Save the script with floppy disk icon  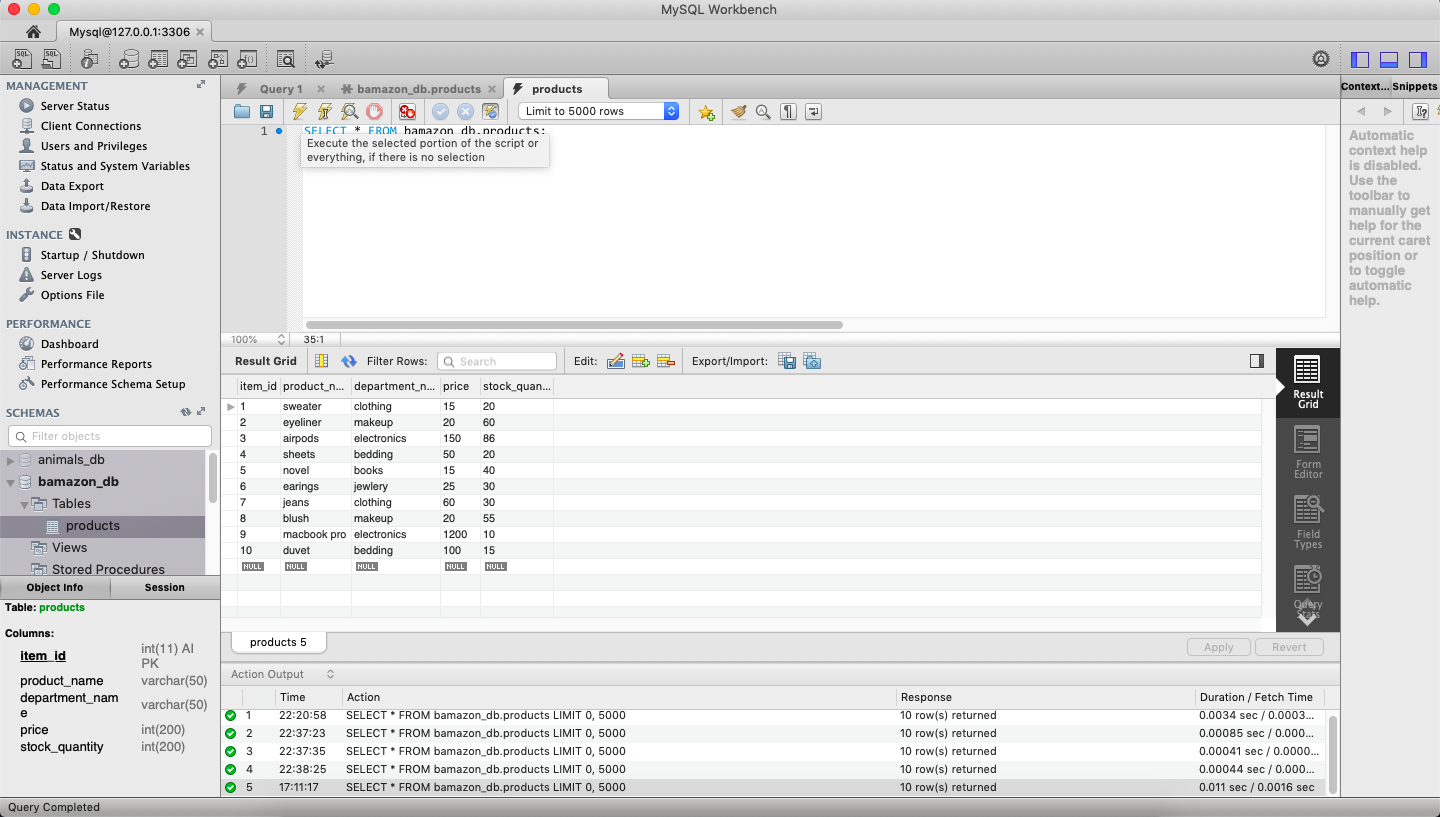click(266, 112)
